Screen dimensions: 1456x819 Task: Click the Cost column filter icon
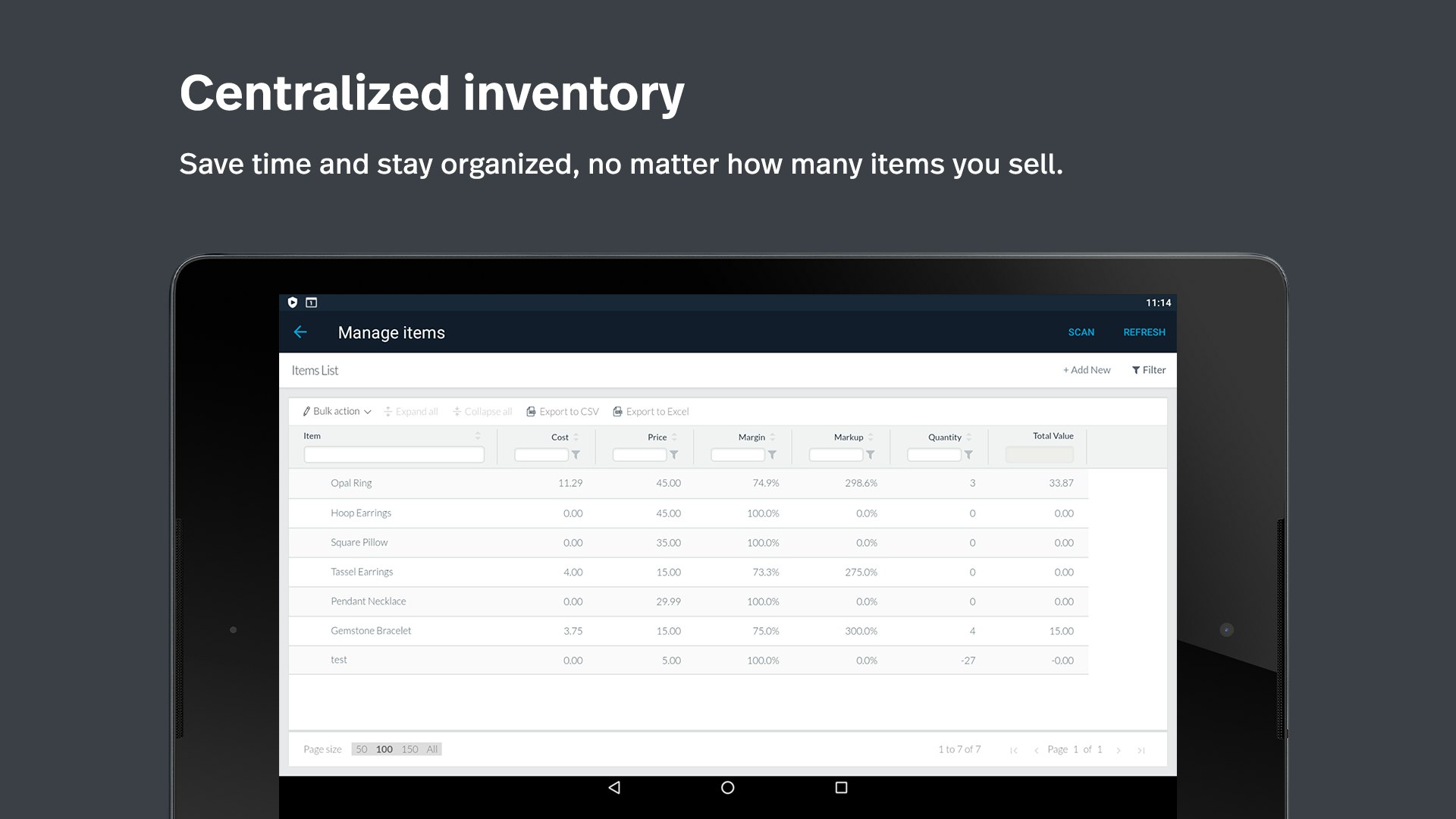point(576,455)
